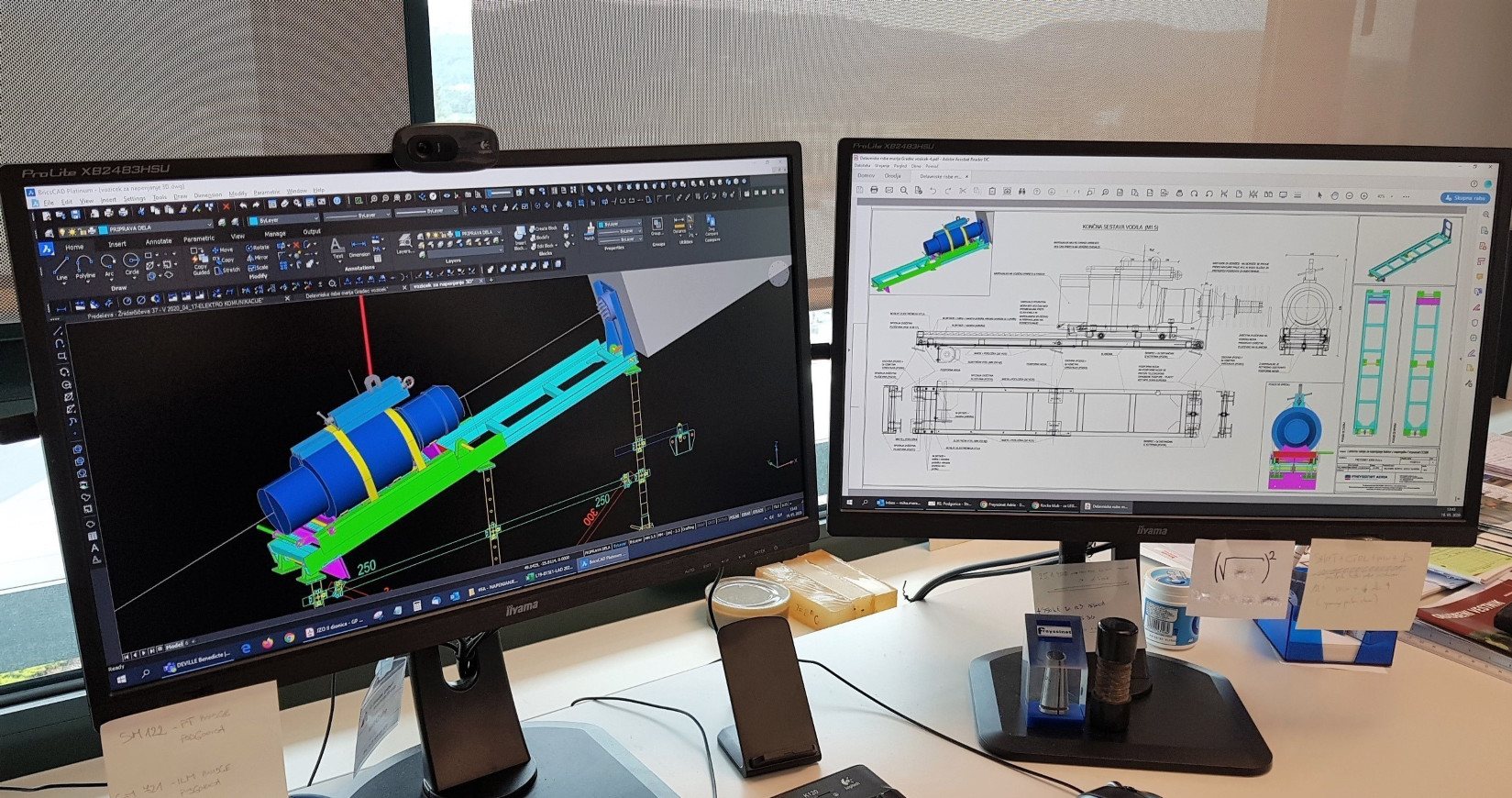
Task: Close the vozicek za napenjanje 3D tab
Action: pyautogui.click(x=481, y=281)
